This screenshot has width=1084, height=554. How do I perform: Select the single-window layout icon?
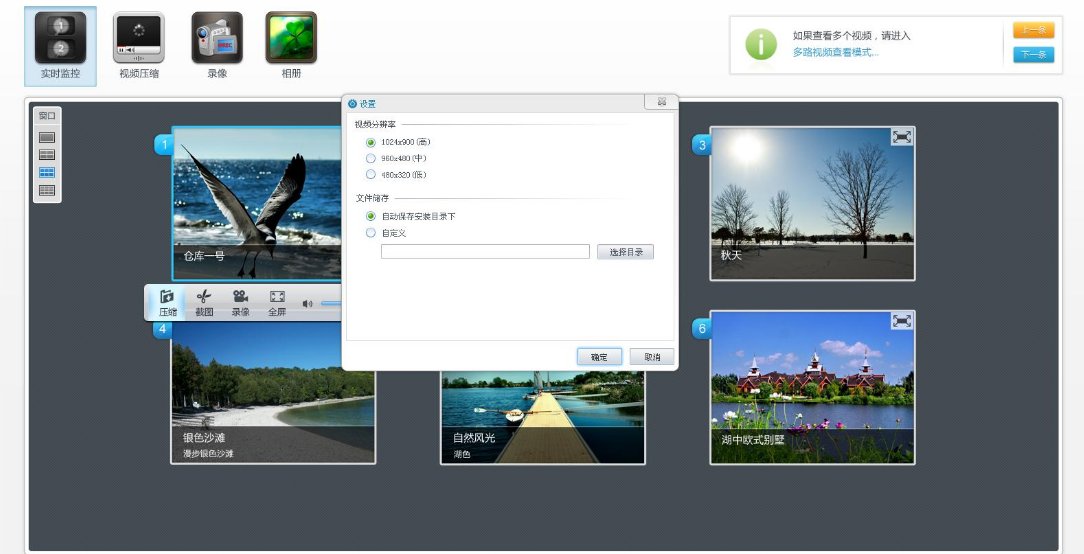click(x=47, y=137)
